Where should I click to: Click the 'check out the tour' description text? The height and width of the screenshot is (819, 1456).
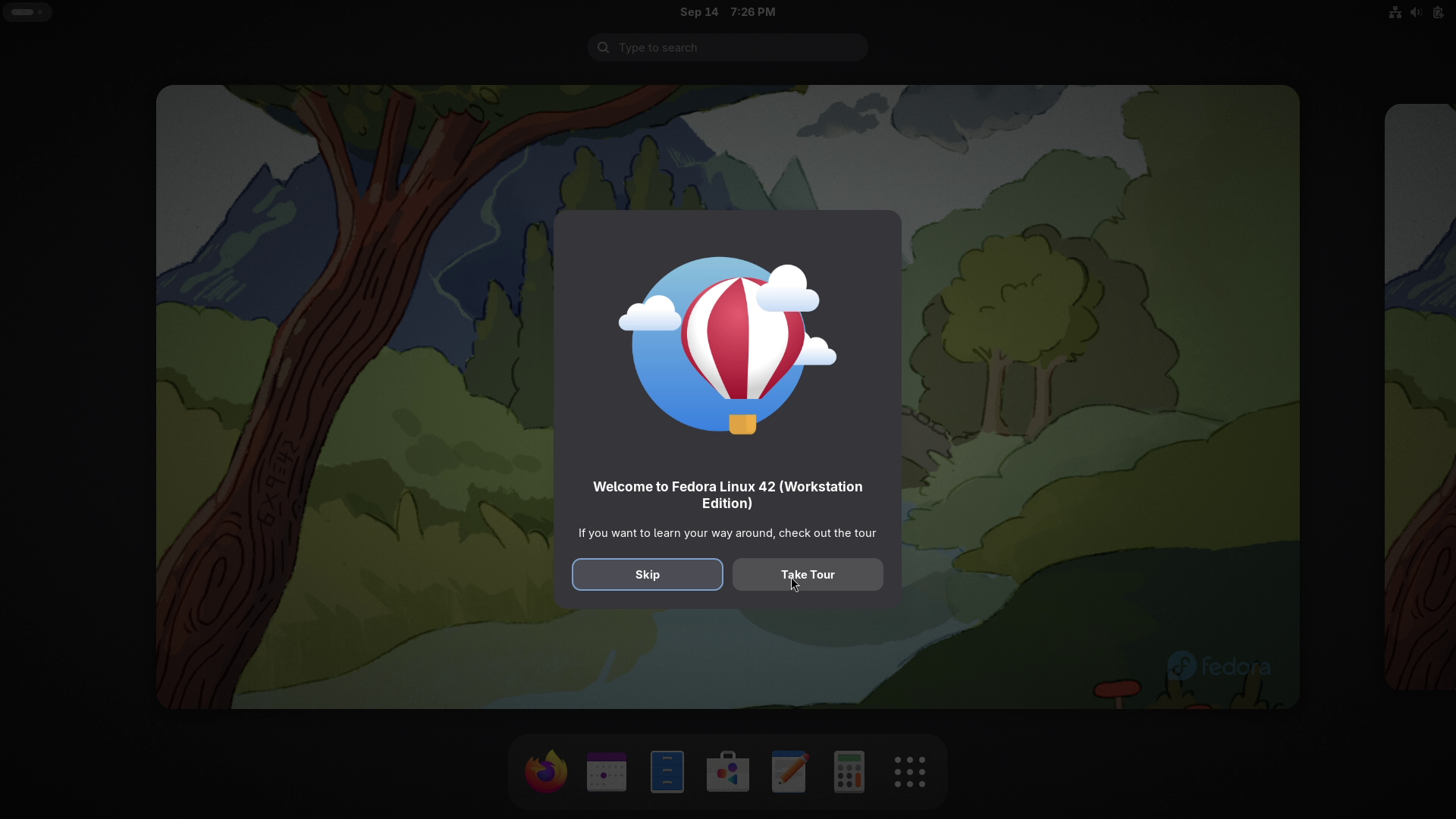click(727, 533)
